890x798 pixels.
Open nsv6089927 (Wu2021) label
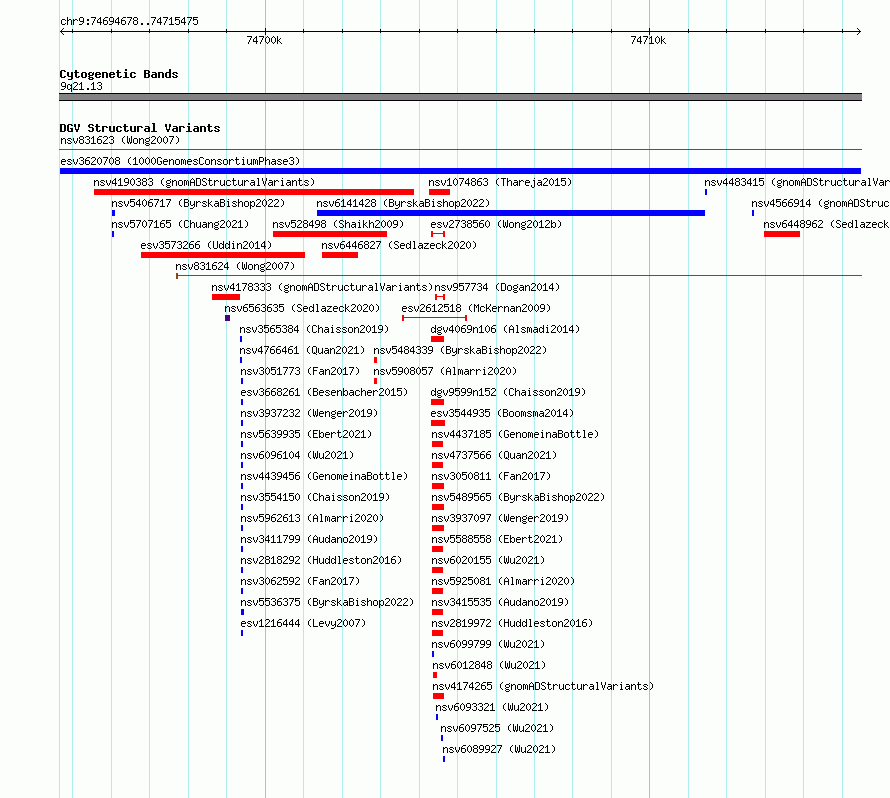499,749
